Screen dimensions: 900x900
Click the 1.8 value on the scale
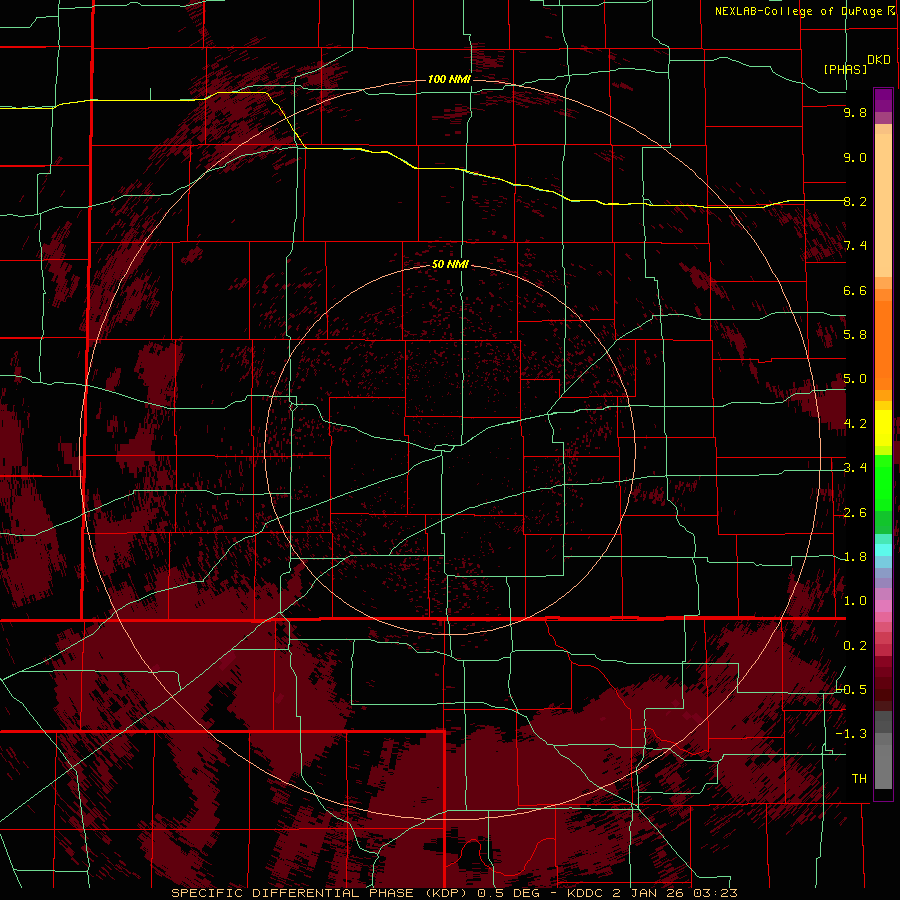coord(855,556)
